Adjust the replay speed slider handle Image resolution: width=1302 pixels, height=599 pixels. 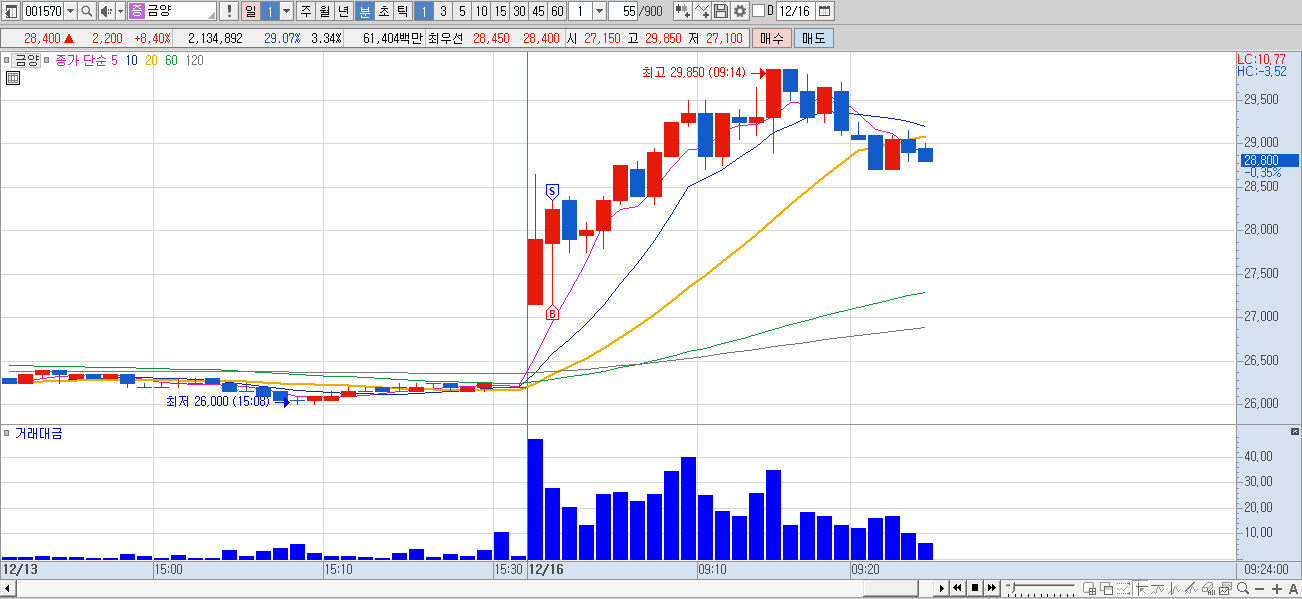point(1013,587)
